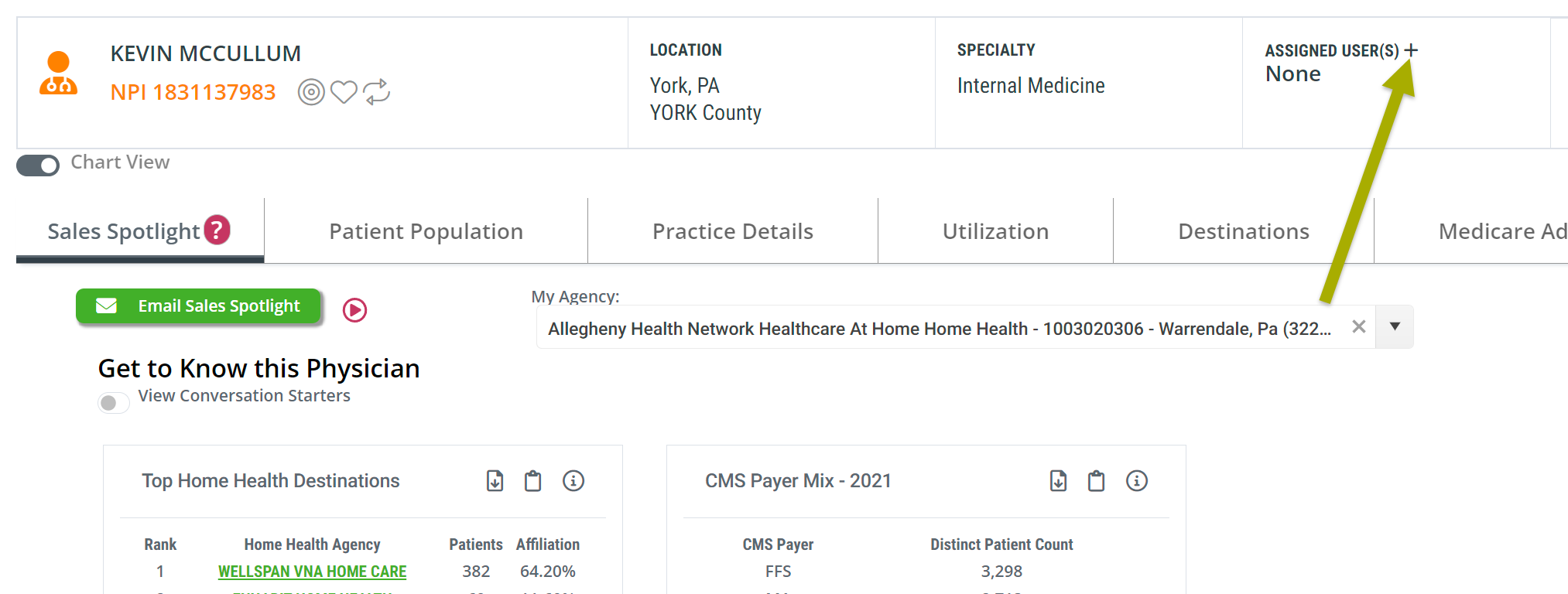Play the Sales Spotlight intro video

pyautogui.click(x=354, y=309)
